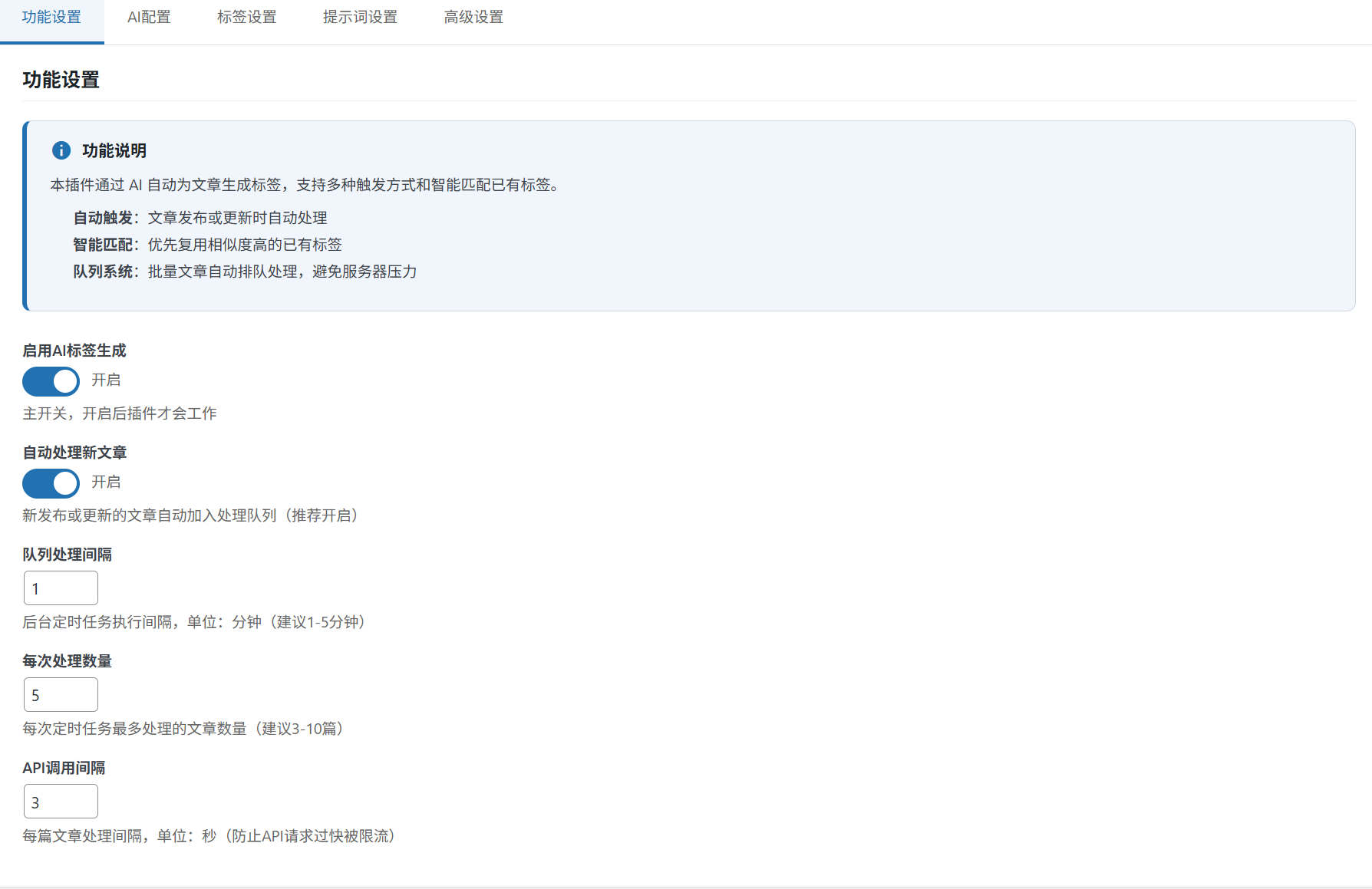Click the API调用间隔 input showing 3
The image size is (1372, 889).
(x=61, y=801)
